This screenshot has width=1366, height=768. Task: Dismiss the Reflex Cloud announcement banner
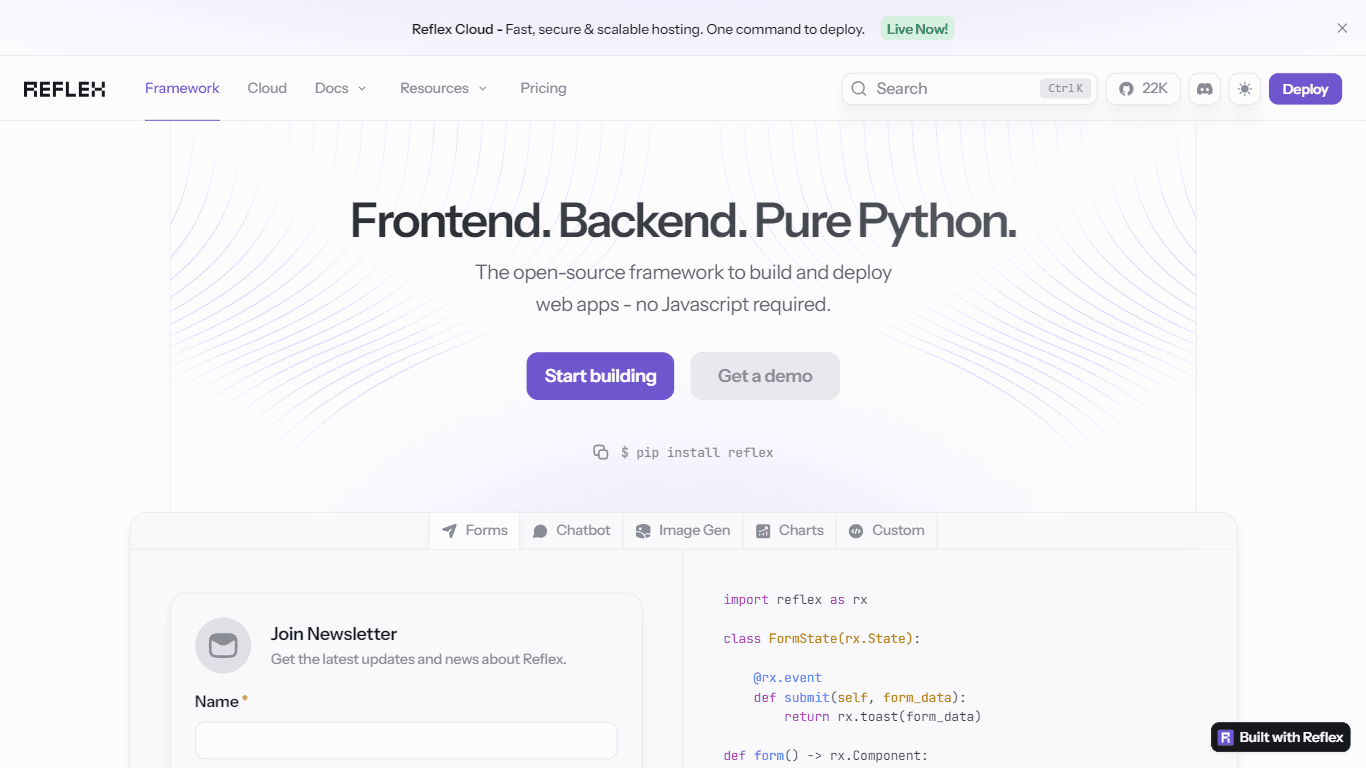[1342, 28]
